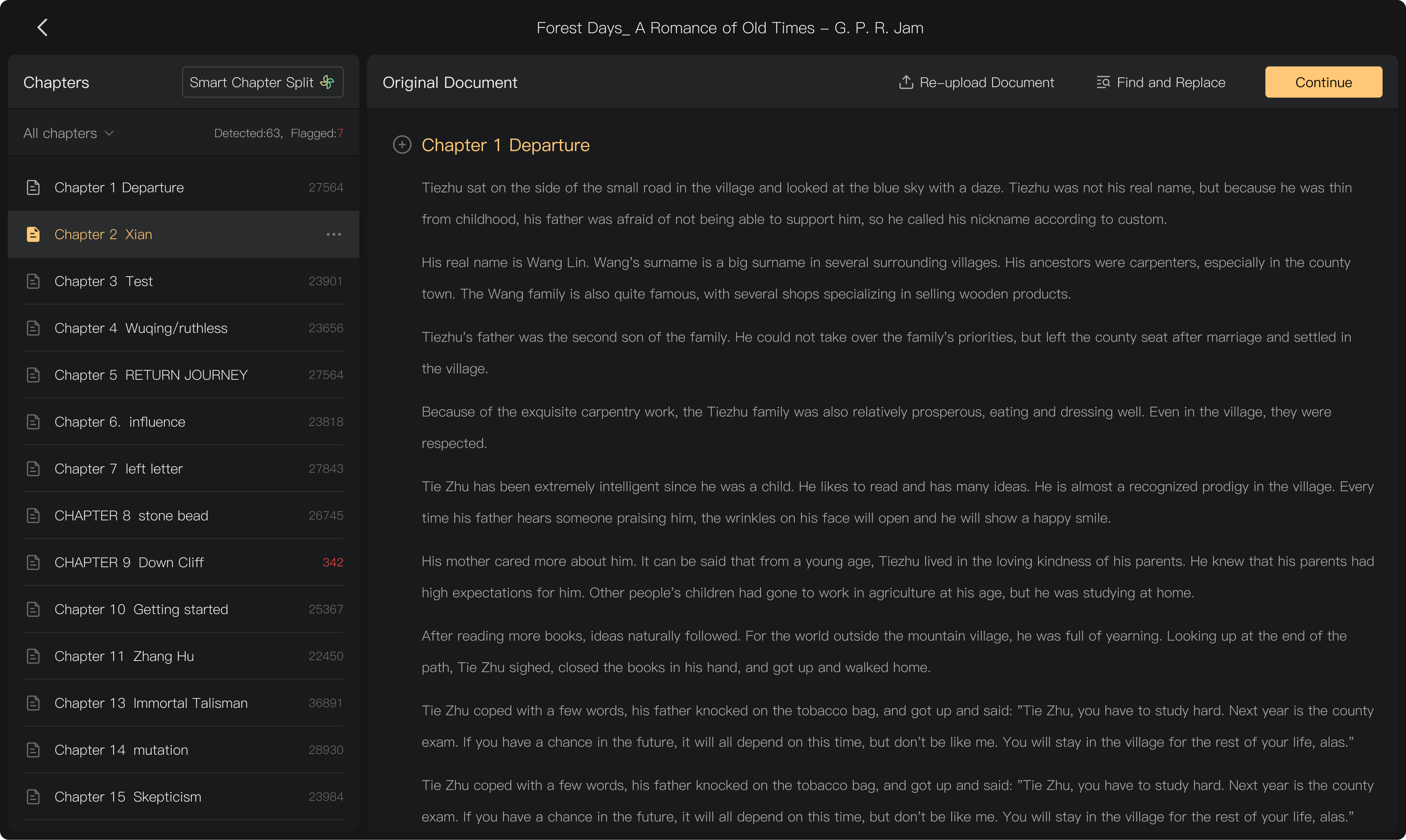Open Chapter 4 Wuqing/ruthless

pyautogui.click(x=183, y=328)
